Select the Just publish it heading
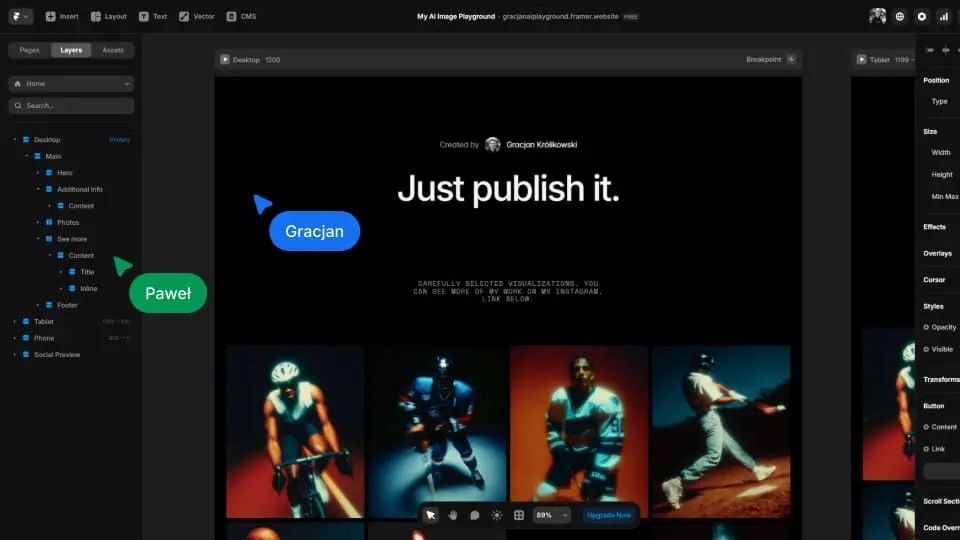This screenshot has width=960, height=540. 508,188
